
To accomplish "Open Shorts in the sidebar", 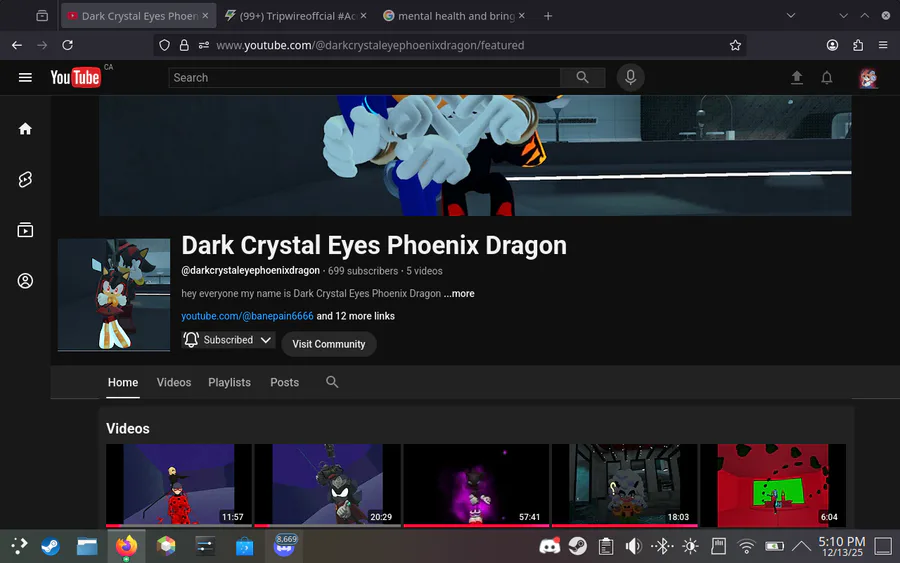I will [25, 180].
